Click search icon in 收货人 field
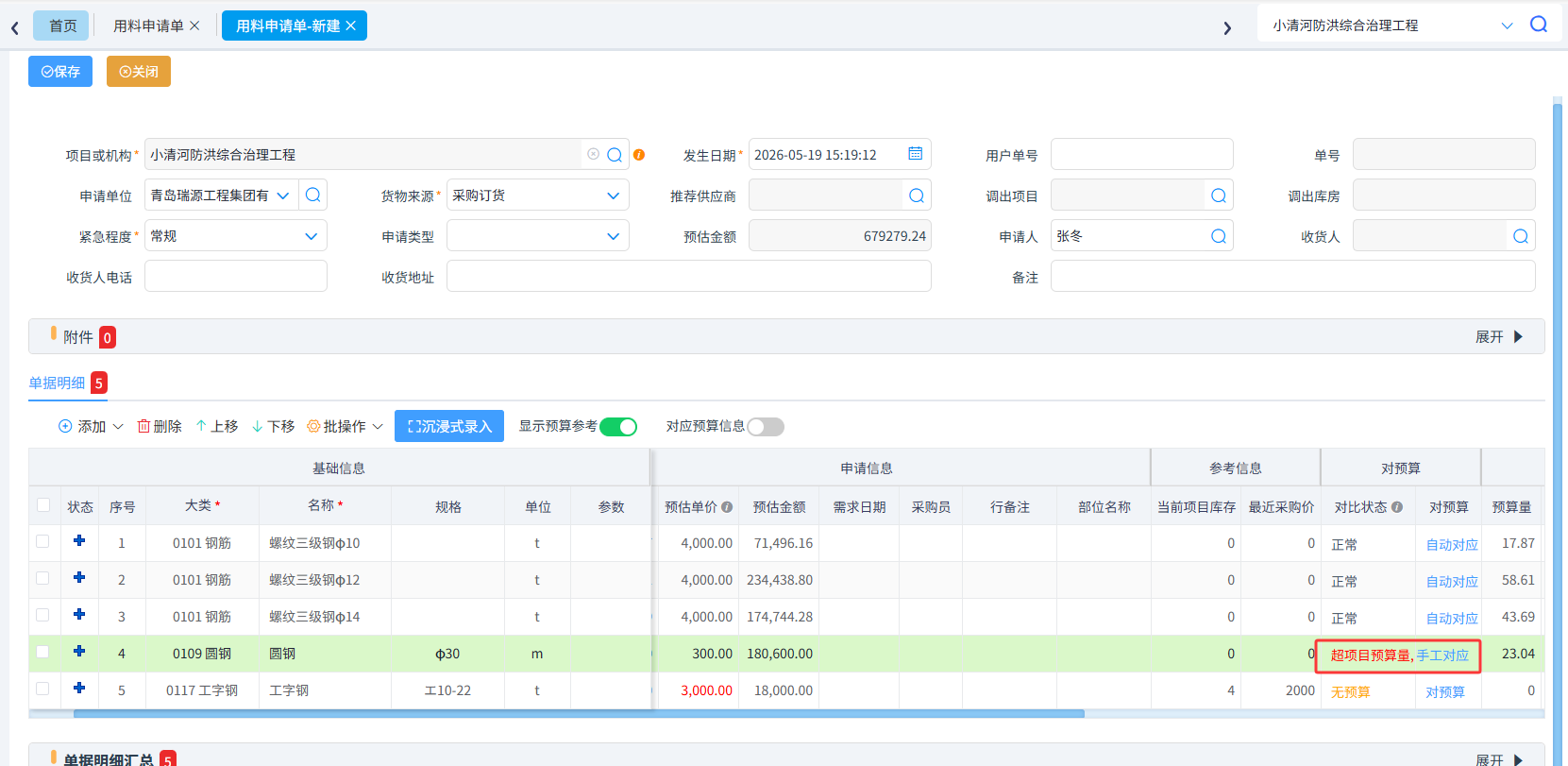Screen dimensions: 1568x766 (1521, 236)
